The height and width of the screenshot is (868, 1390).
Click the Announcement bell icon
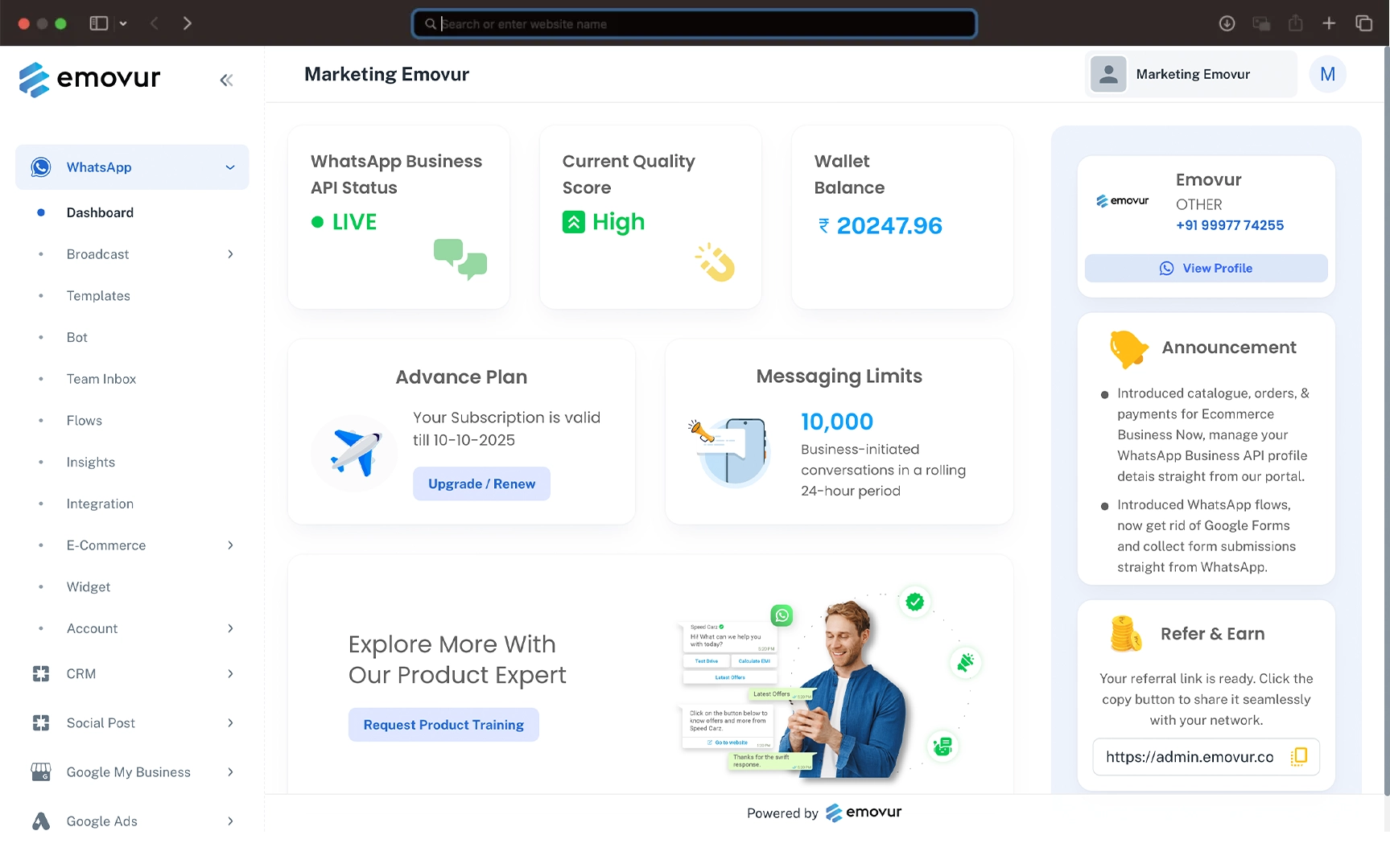point(1128,348)
